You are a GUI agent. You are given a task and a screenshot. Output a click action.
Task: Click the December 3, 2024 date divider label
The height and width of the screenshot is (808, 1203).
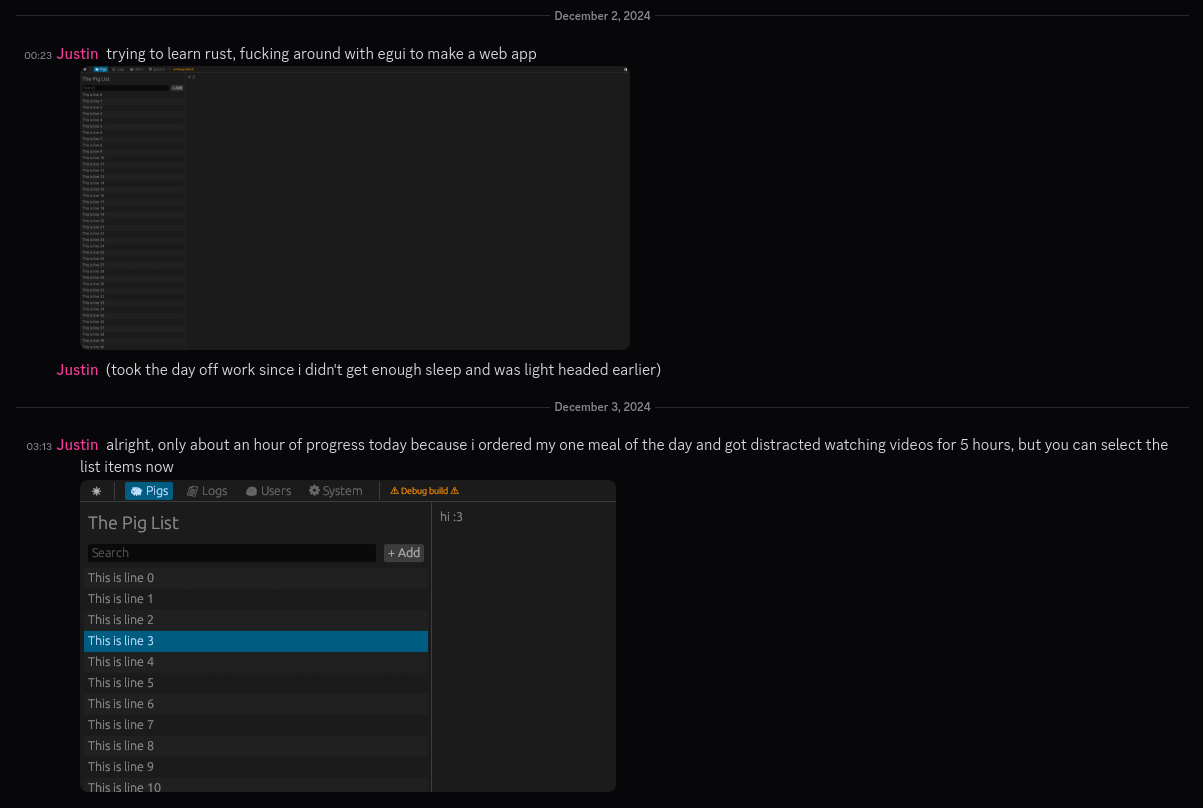[602, 407]
